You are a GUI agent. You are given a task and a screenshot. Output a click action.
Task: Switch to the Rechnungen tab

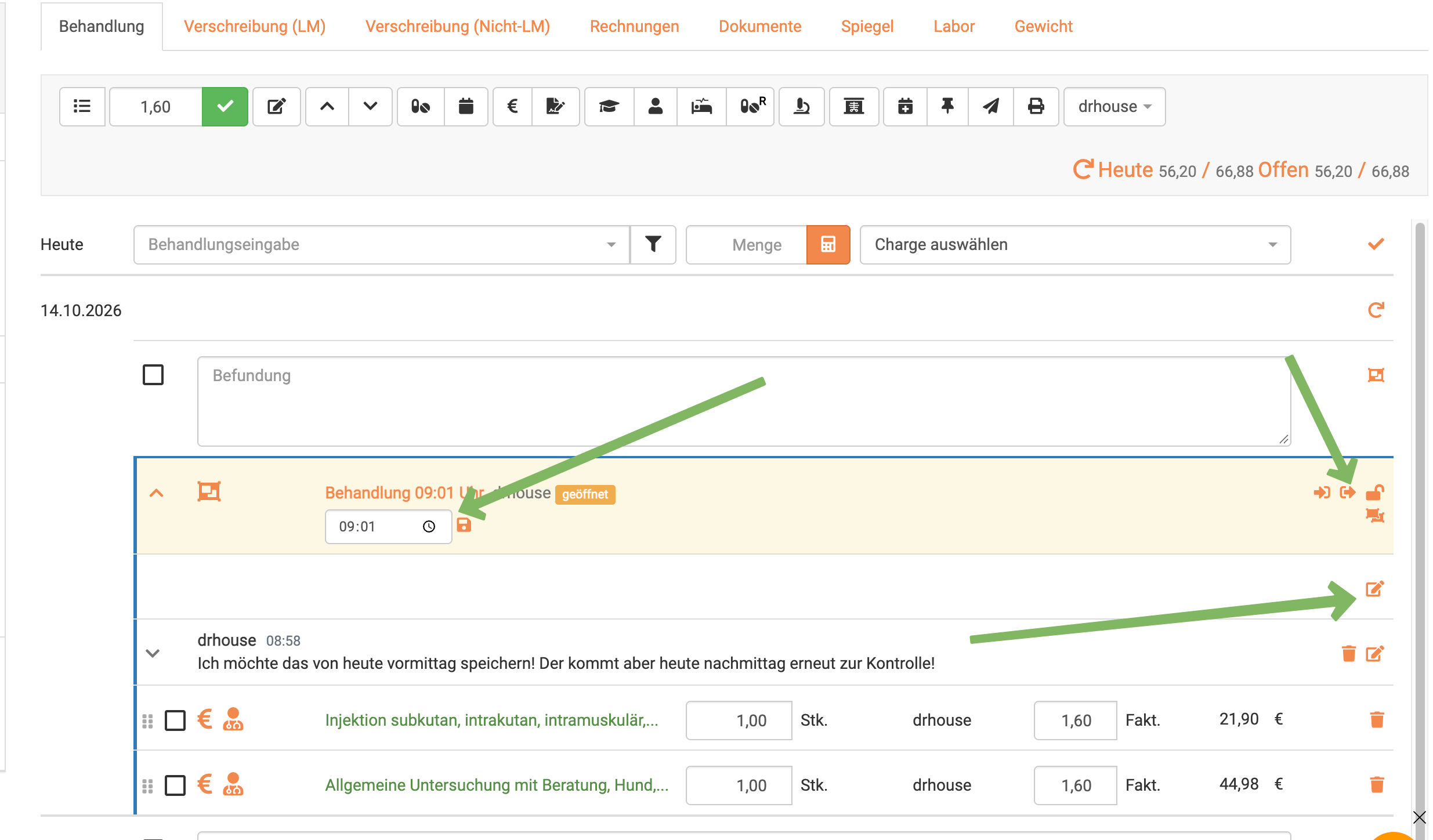point(634,26)
